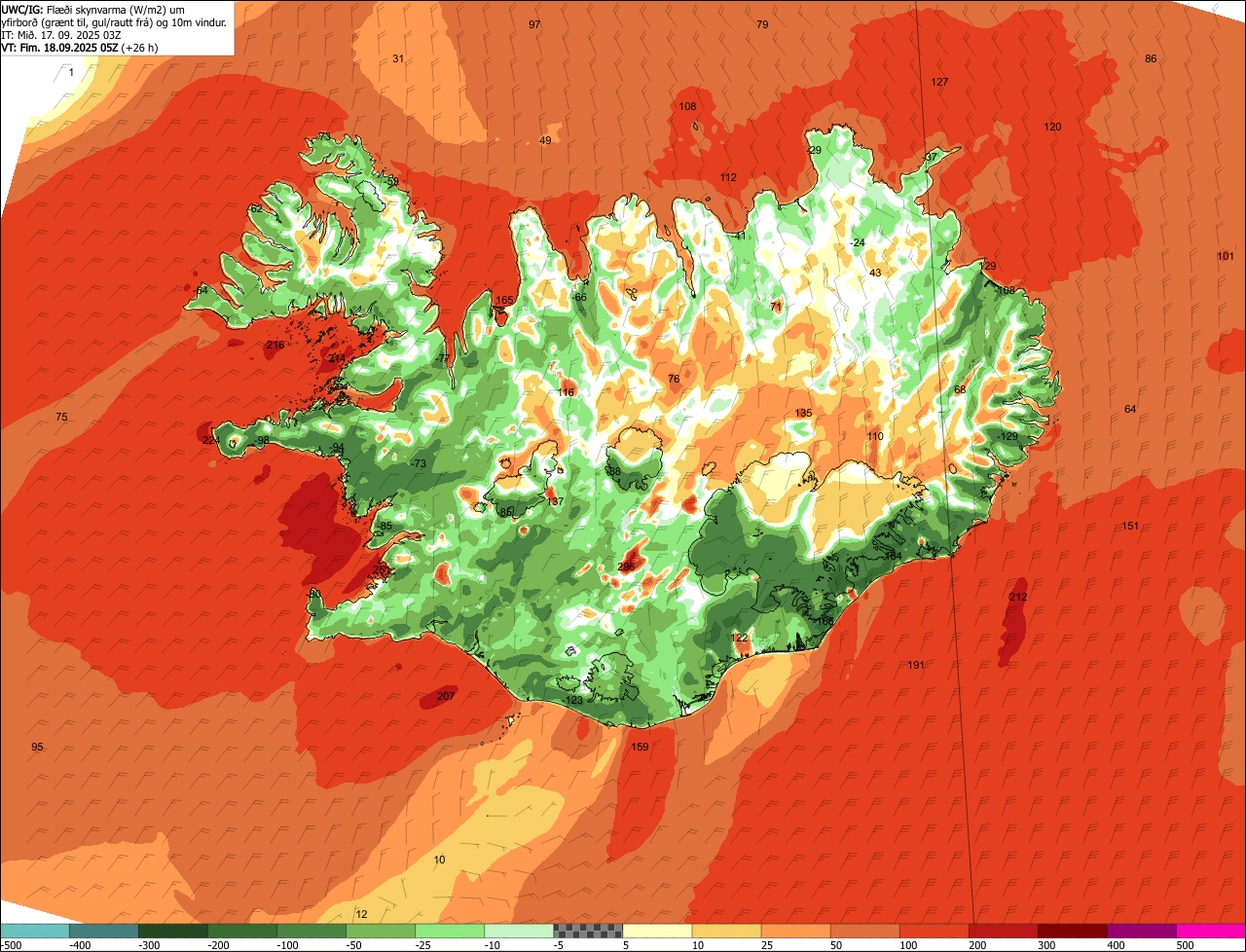Select the map value 86
Screen dimensions: 1246x952
pos(1151,59)
